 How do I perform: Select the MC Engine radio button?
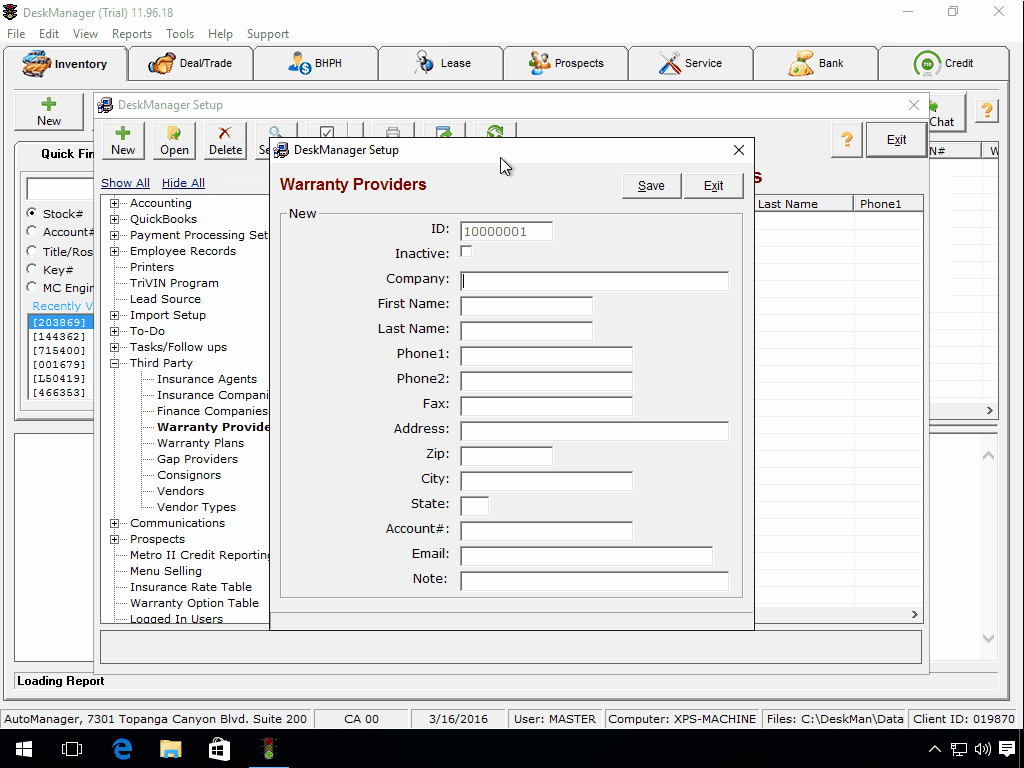click(31, 287)
